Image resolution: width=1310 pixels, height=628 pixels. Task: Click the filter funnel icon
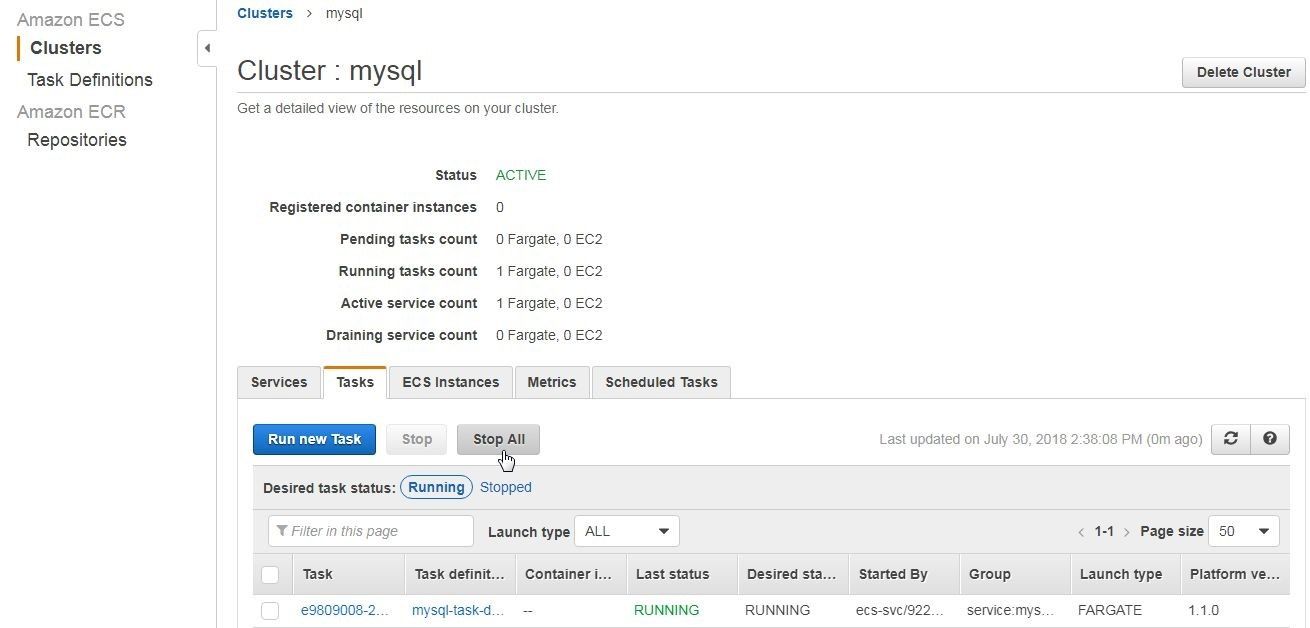point(283,531)
